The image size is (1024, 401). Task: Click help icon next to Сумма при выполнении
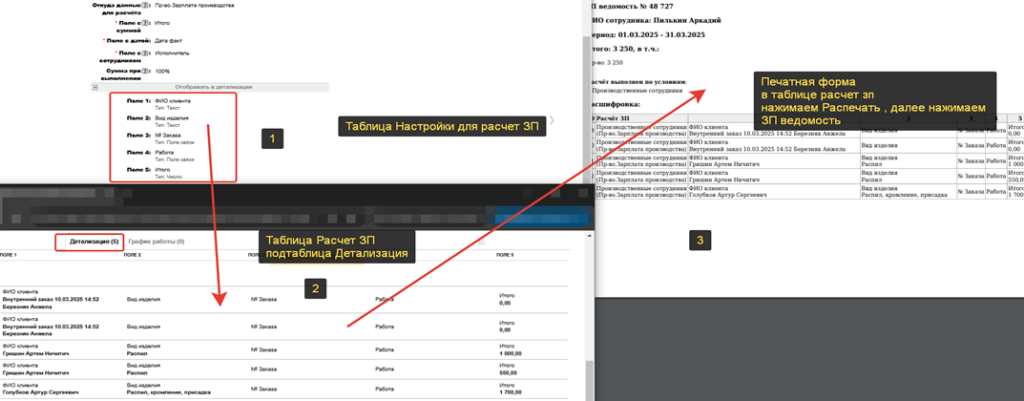point(146,72)
